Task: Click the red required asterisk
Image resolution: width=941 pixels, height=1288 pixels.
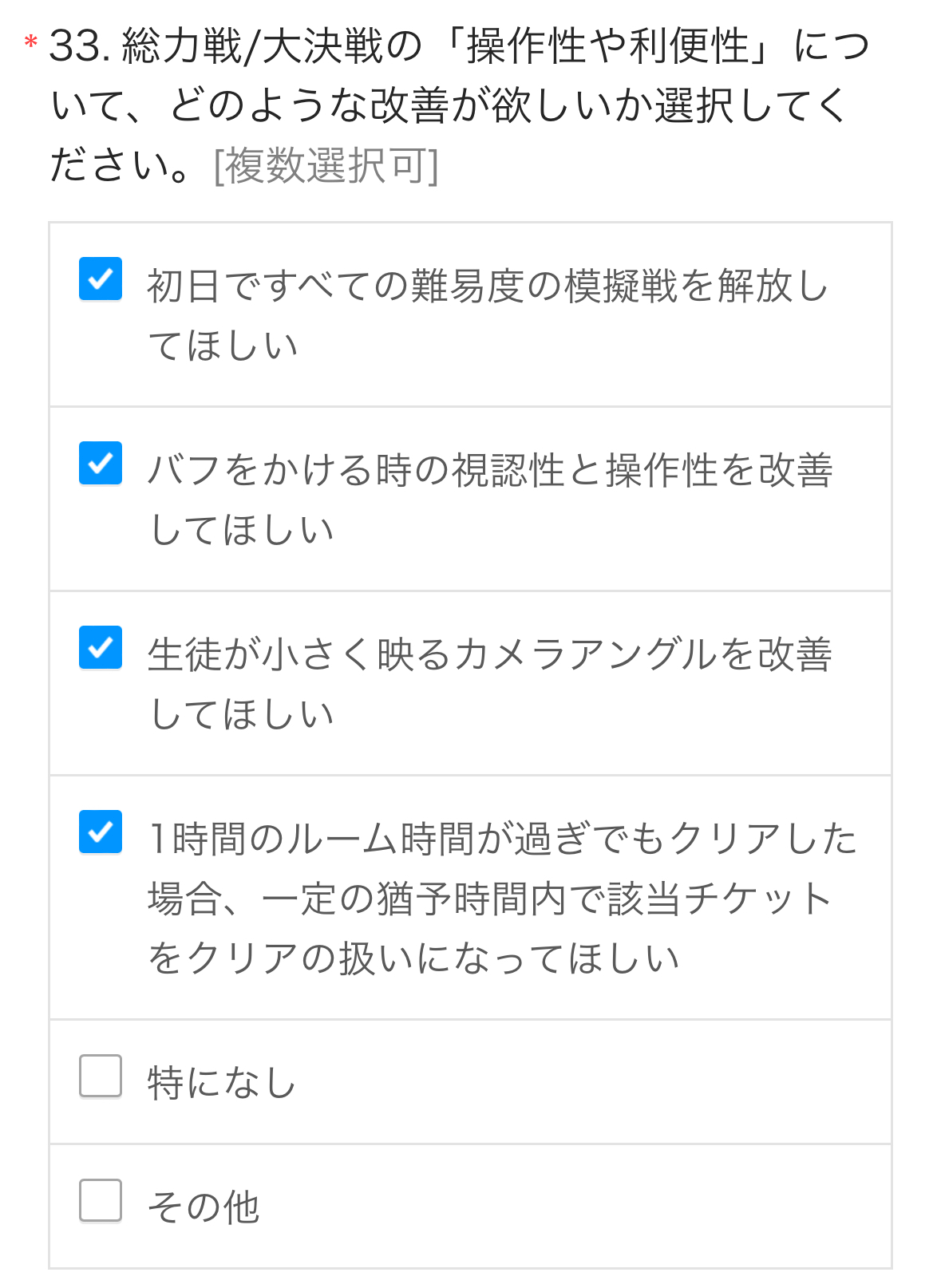Action: point(31,41)
